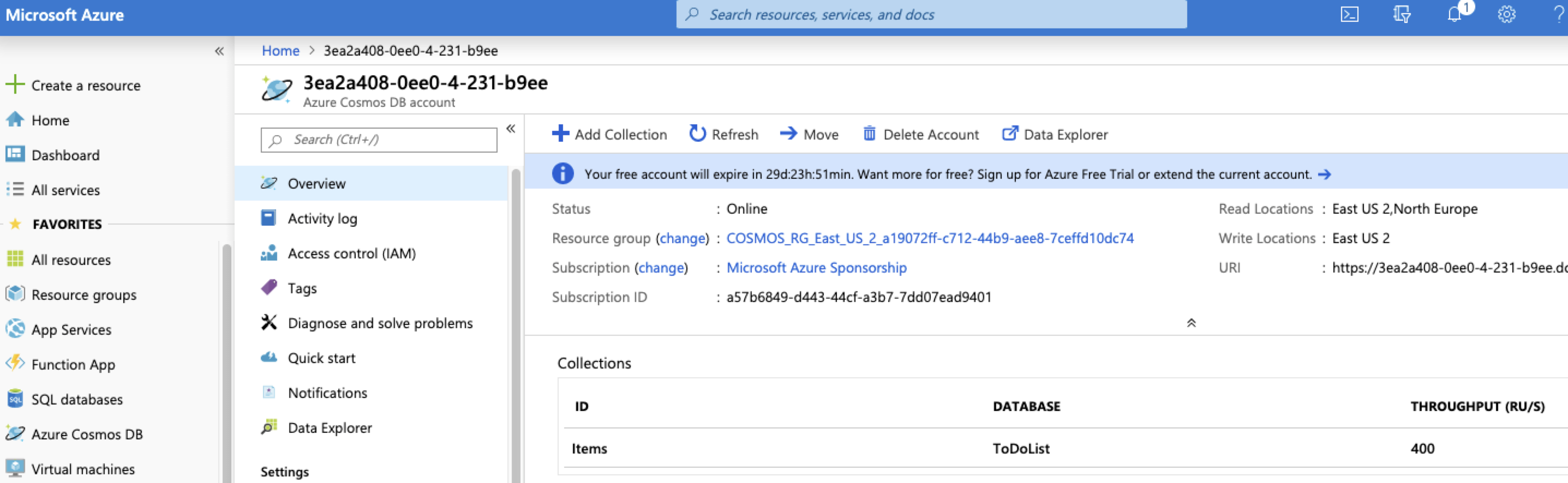
Task: Click the Tags purple tag icon
Action: click(x=268, y=288)
